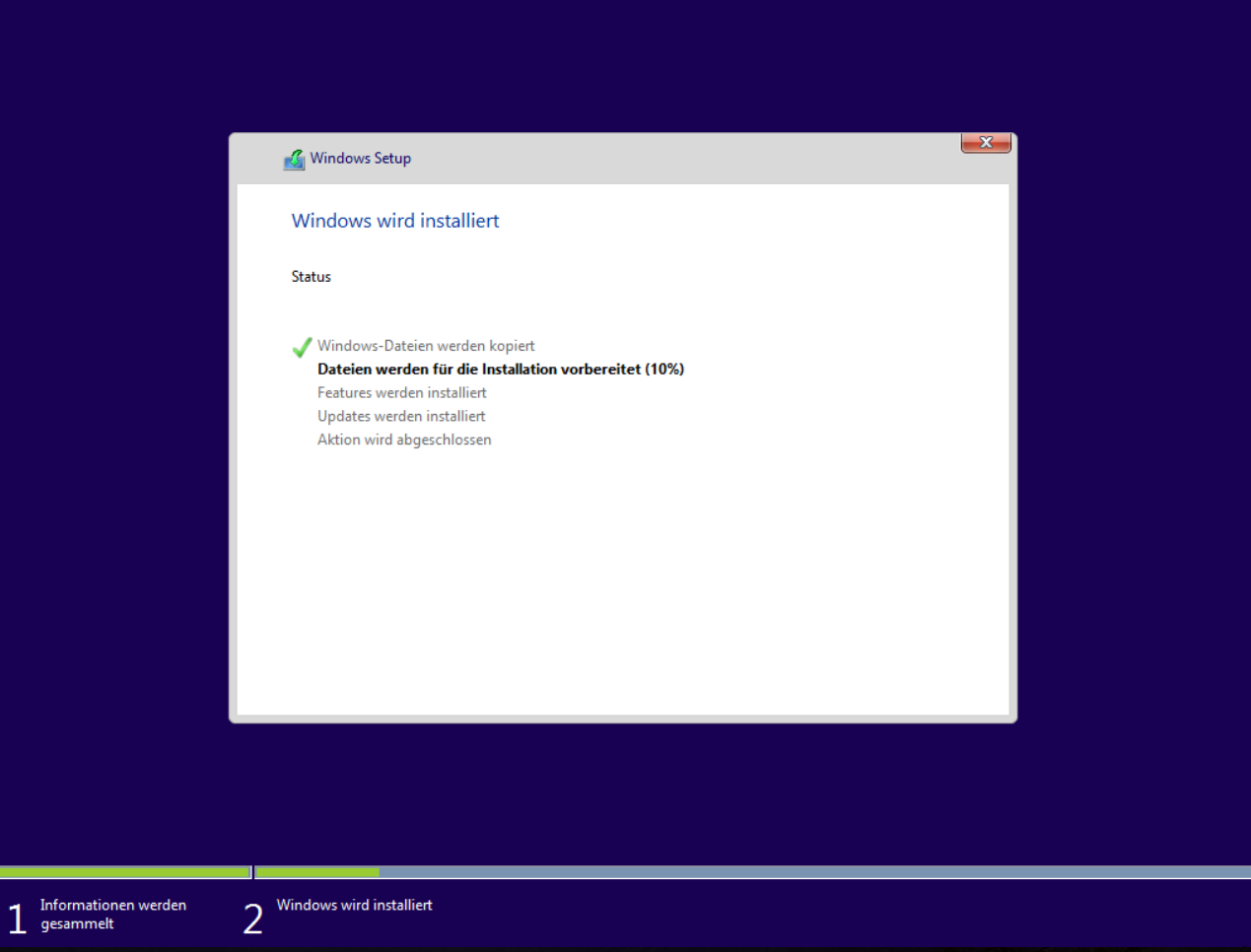Click the green checkmark beside Windows-Dateien werden kopiert

coord(303,347)
